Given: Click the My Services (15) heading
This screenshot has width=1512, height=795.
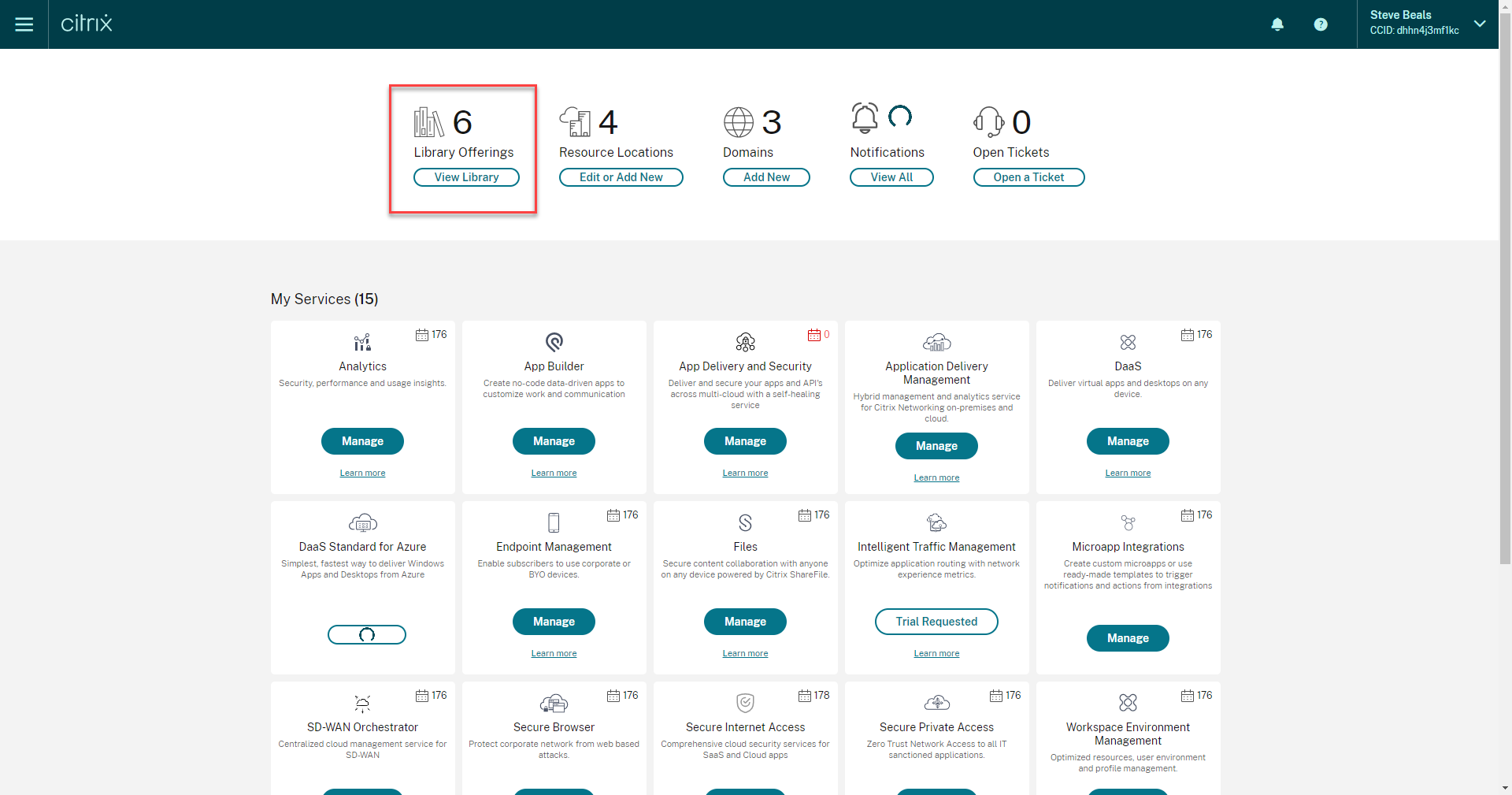Looking at the screenshot, I should coord(324,299).
